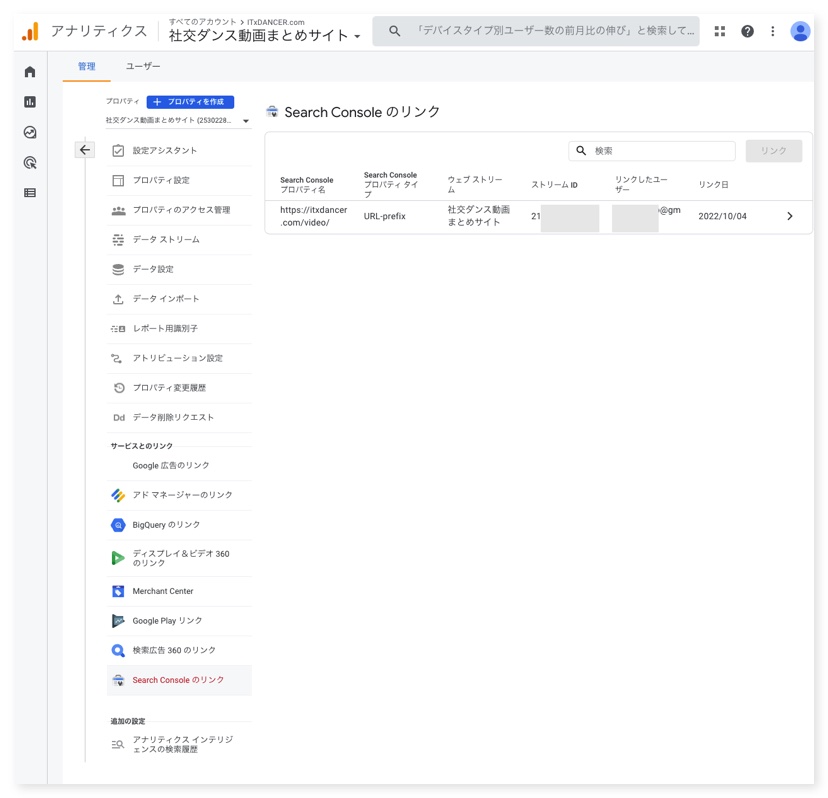Collapse admin menu with back arrow button
828x798 pixels.
pos(85,150)
